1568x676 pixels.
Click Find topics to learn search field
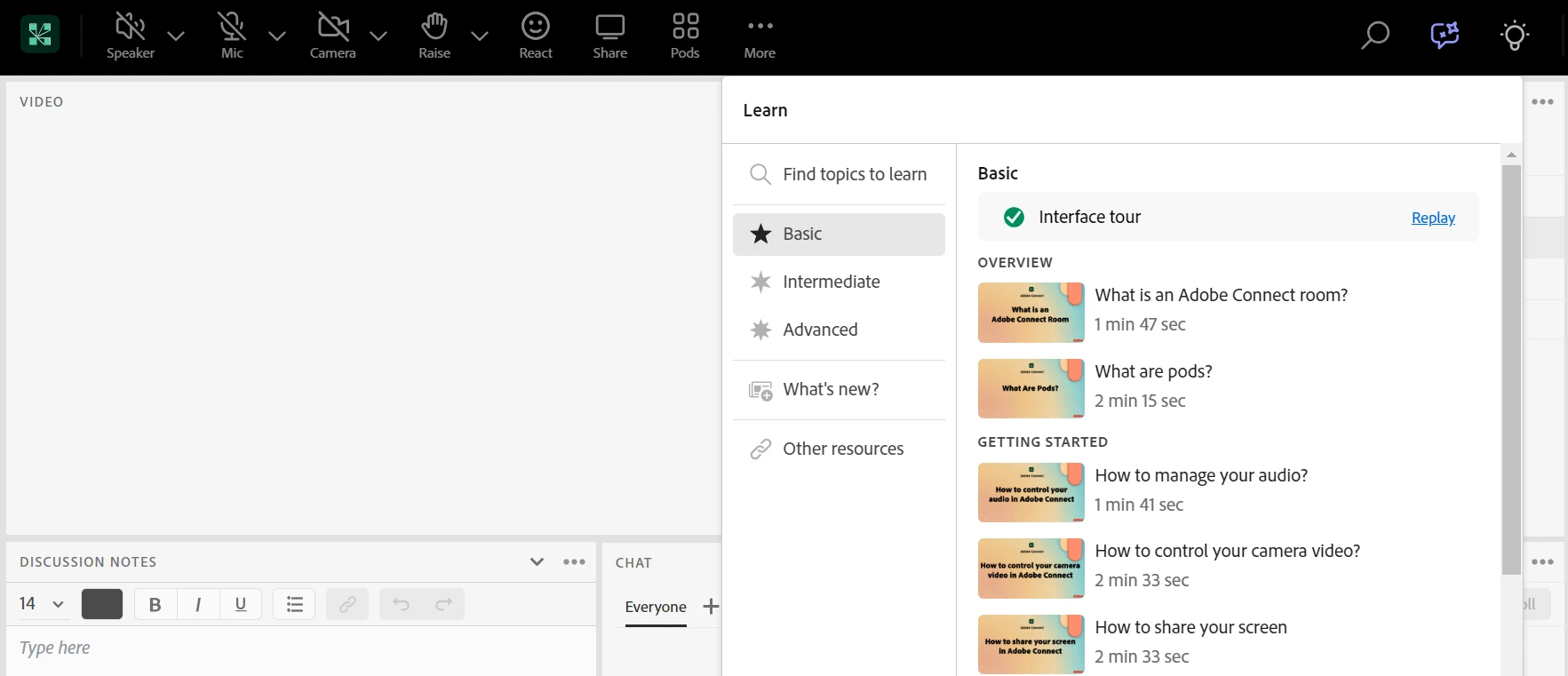pos(839,174)
